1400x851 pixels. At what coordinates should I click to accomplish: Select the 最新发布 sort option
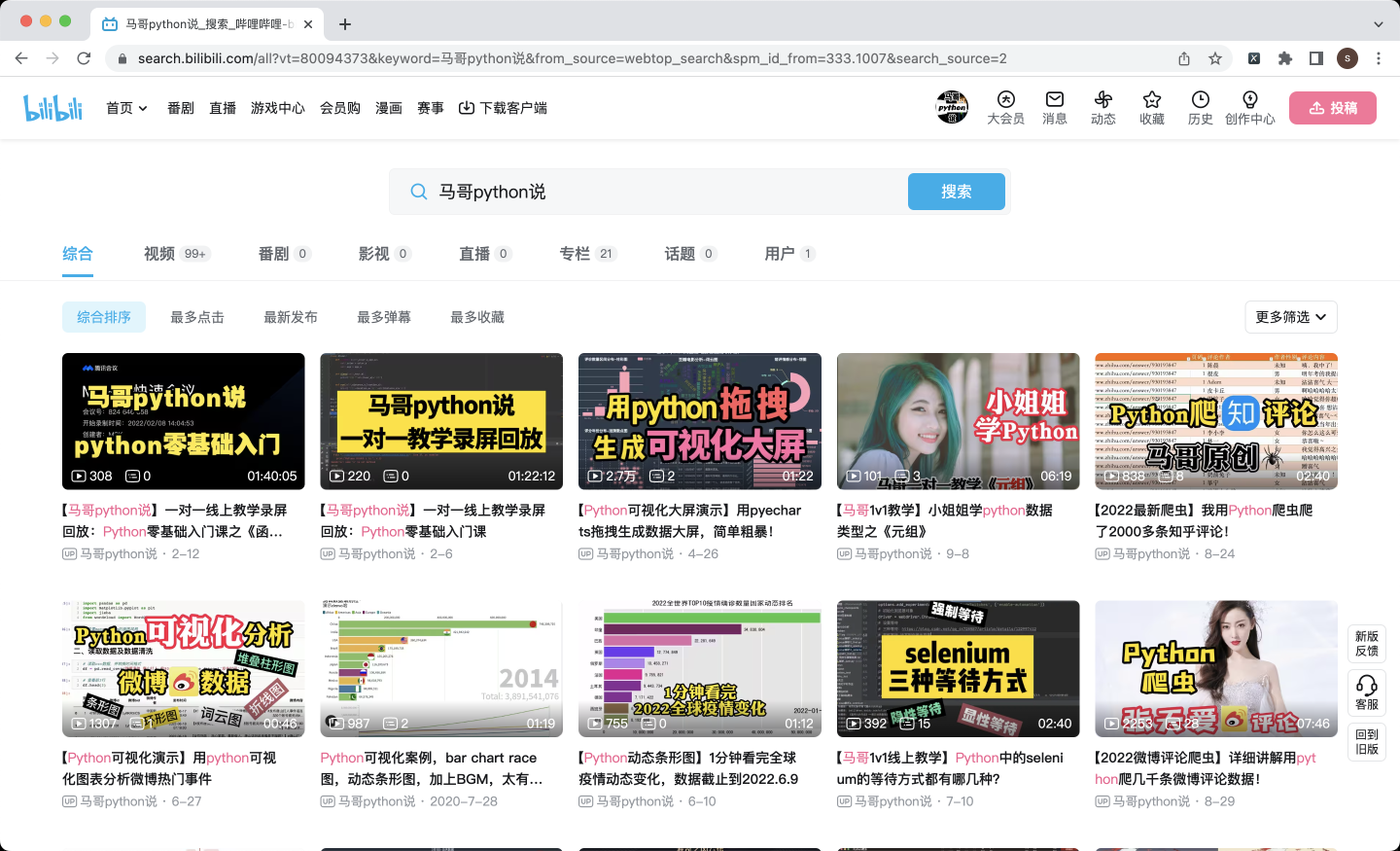pyautogui.click(x=291, y=317)
